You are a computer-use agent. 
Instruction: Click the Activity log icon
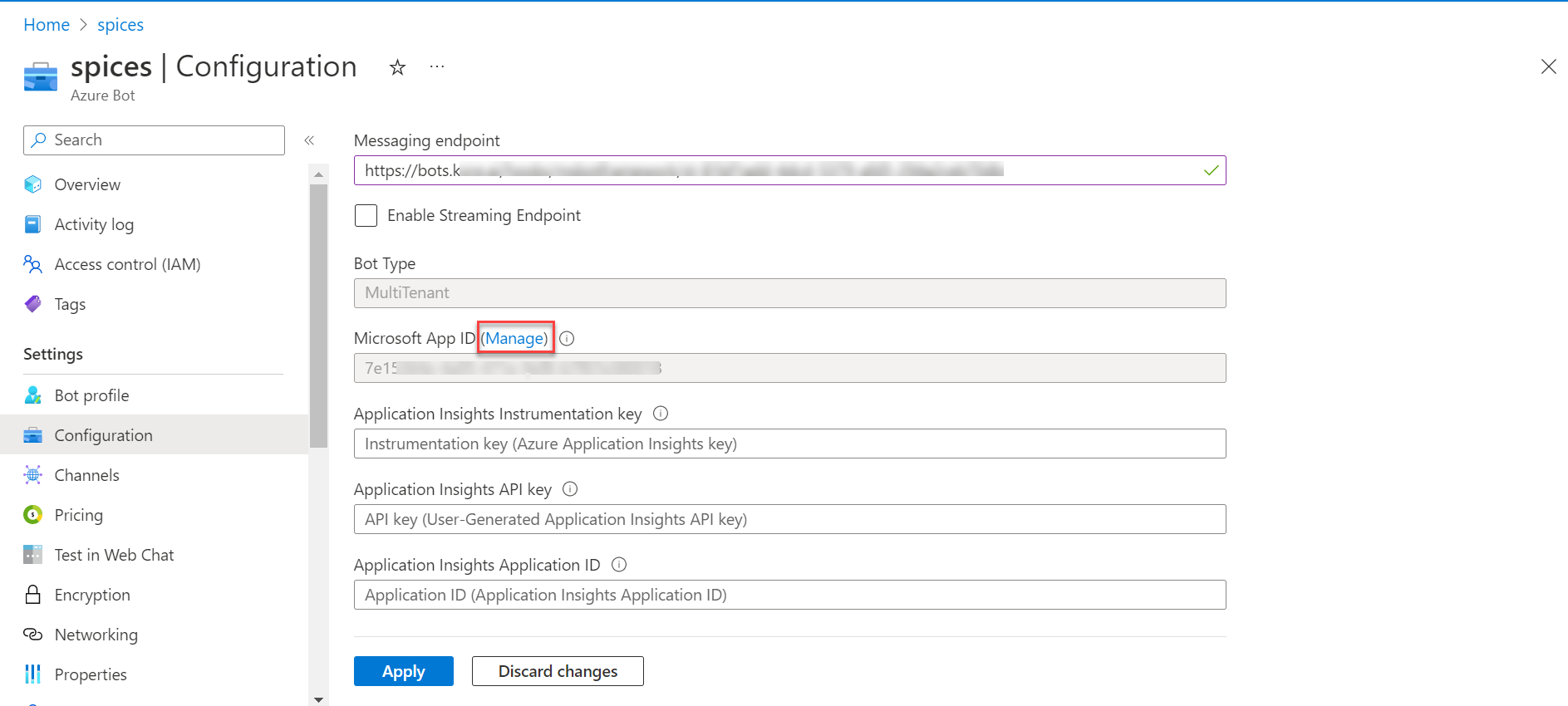tap(33, 224)
